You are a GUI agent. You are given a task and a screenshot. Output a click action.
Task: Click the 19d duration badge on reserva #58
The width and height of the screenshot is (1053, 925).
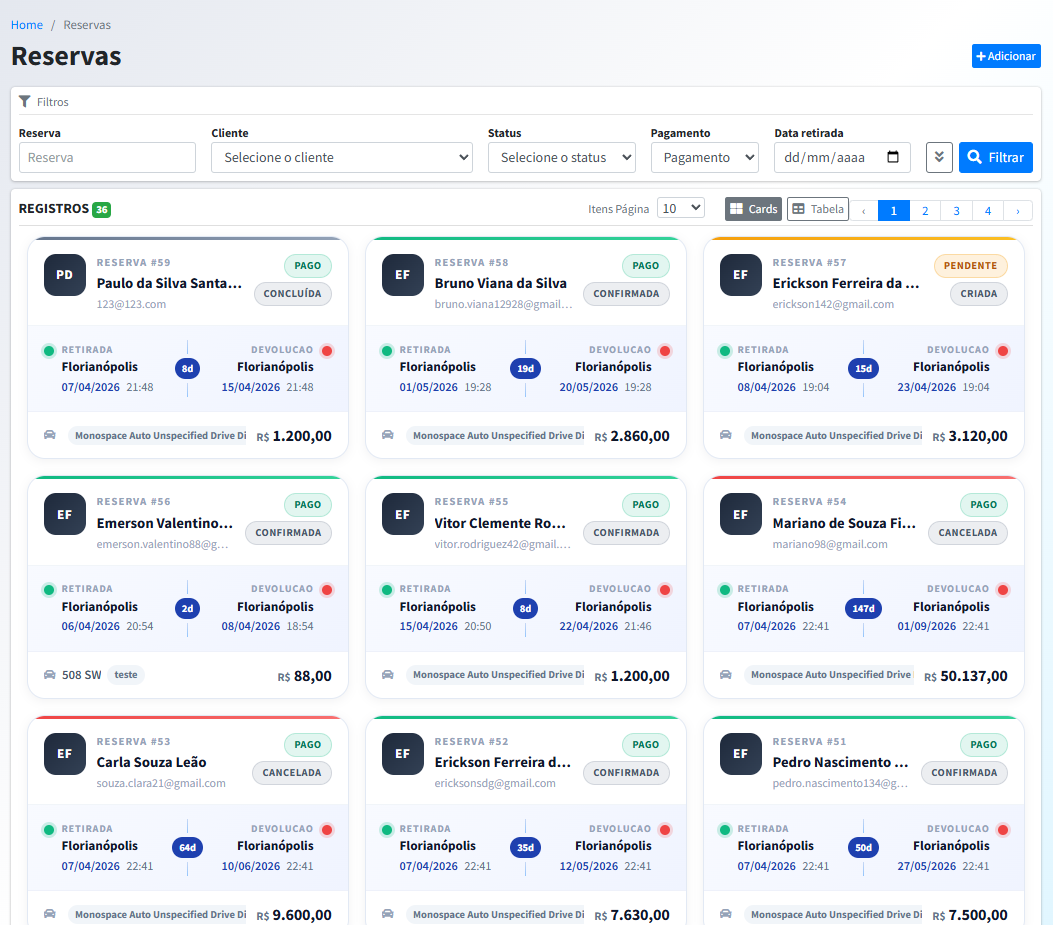(x=525, y=369)
